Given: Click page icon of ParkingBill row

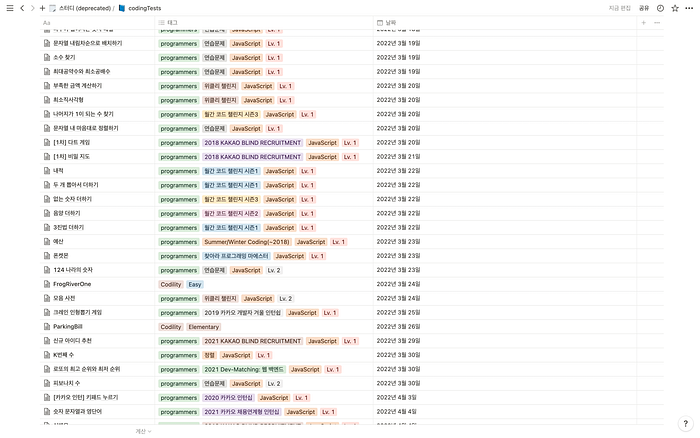Looking at the screenshot, I should [47, 326].
